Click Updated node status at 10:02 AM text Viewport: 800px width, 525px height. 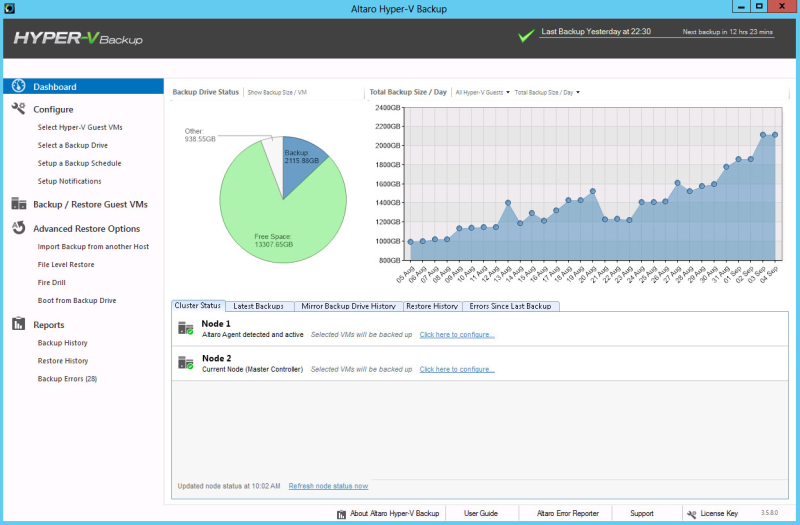(x=229, y=486)
